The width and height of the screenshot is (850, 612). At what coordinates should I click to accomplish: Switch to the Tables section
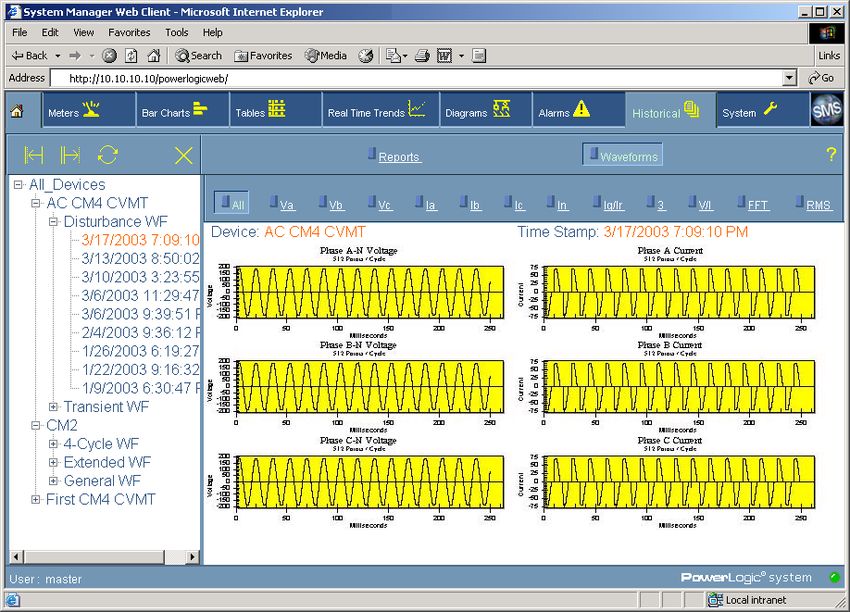pyautogui.click(x=275, y=110)
